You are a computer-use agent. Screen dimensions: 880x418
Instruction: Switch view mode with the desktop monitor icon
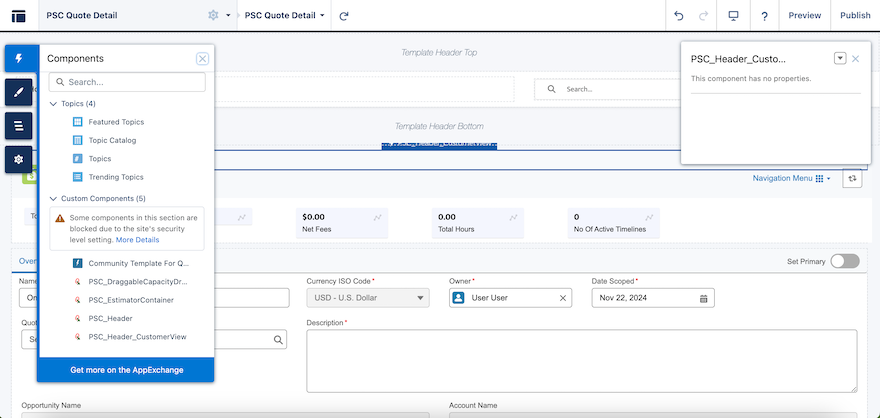coord(733,16)
